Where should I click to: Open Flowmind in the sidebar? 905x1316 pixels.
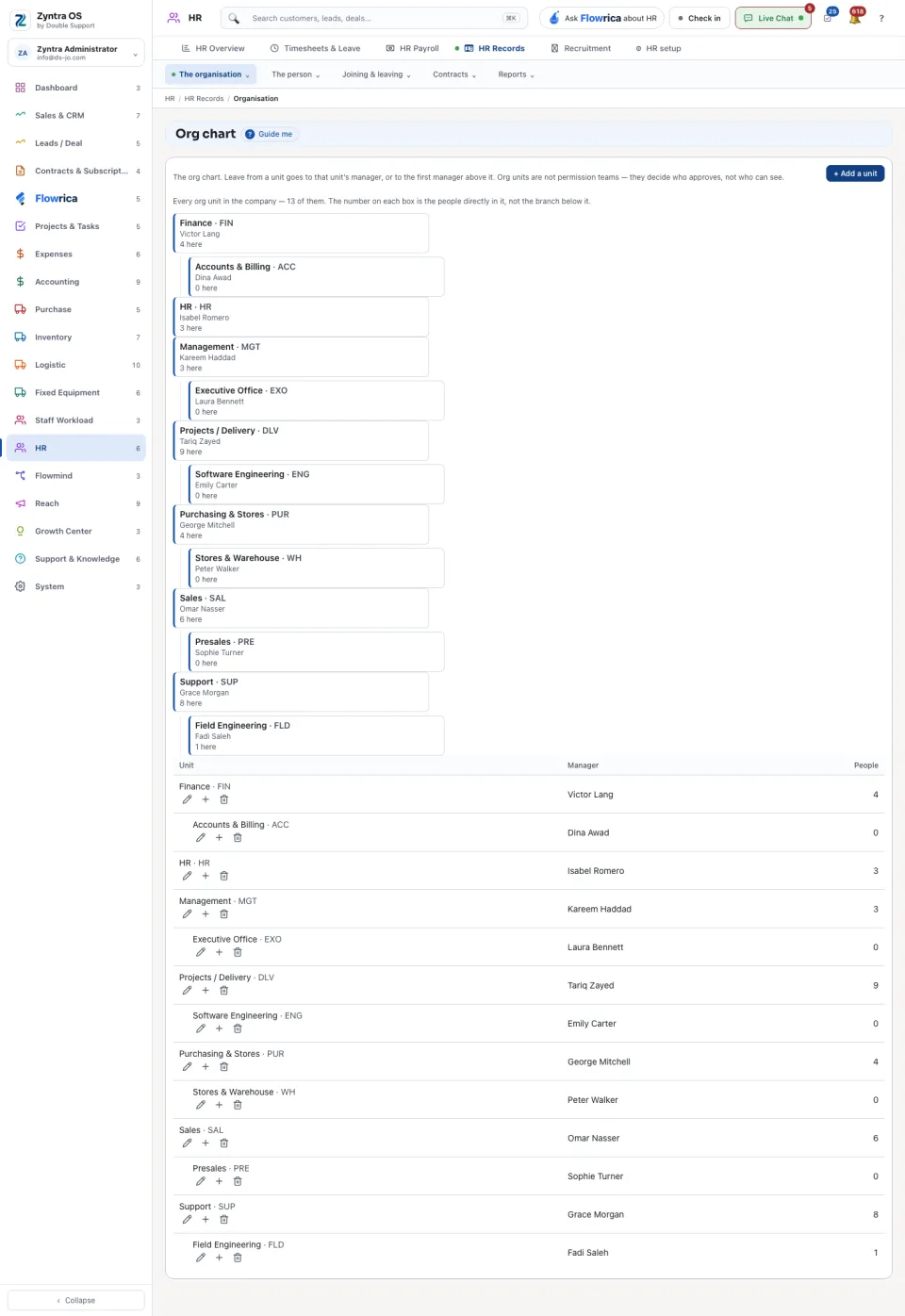pyautogui.click(x=76, y=476)
